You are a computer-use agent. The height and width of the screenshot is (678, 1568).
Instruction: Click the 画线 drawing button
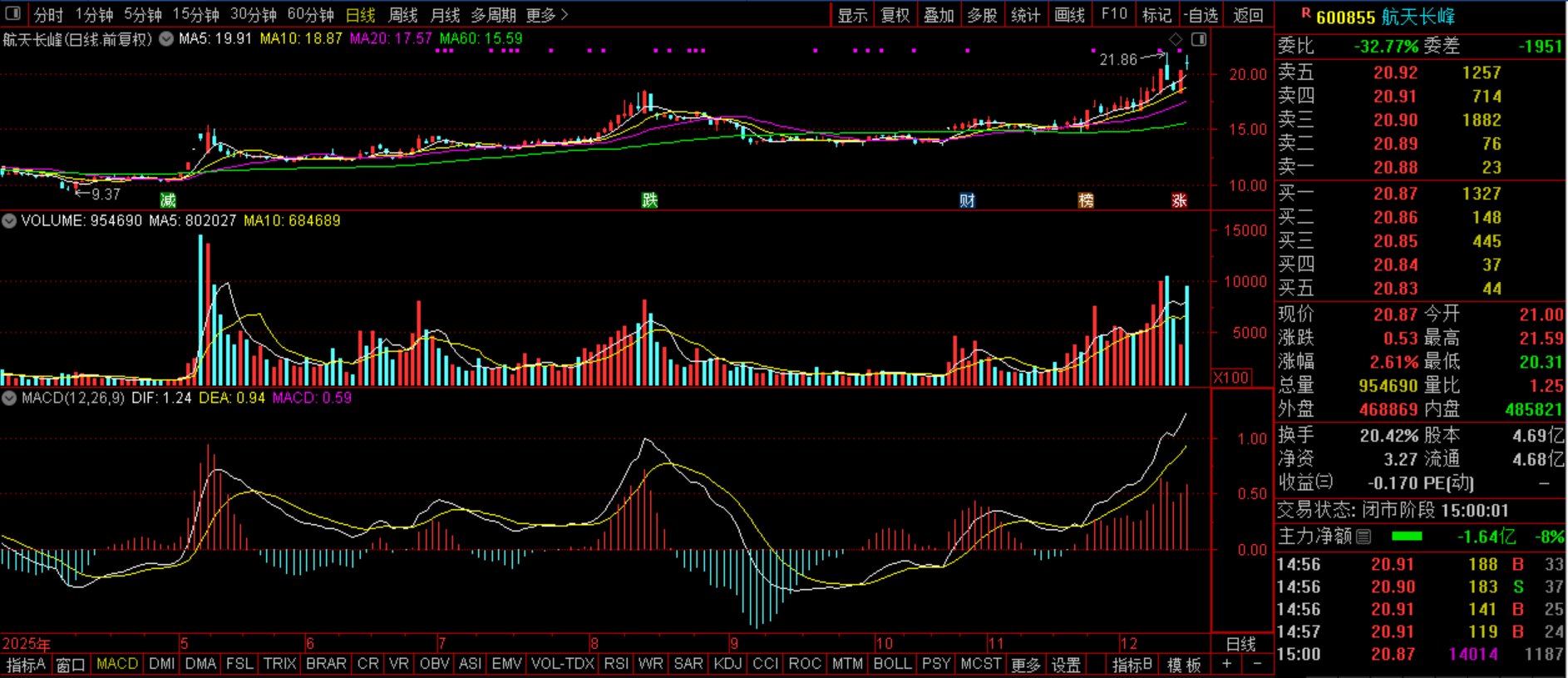pos(1069,15)
